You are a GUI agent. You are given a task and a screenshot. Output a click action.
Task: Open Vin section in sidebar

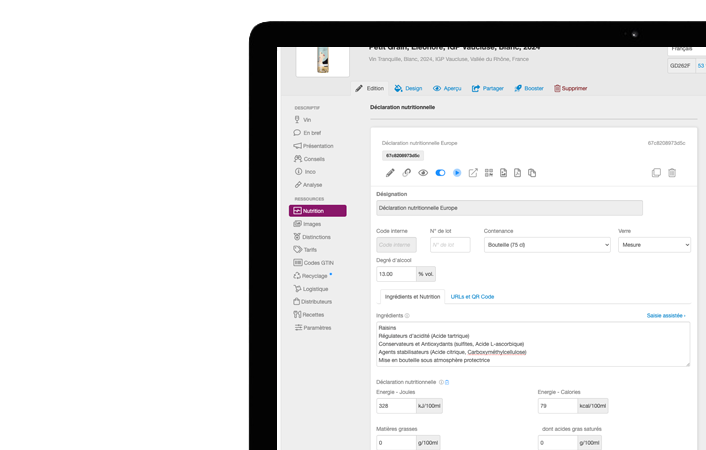(x=303, y=120)
